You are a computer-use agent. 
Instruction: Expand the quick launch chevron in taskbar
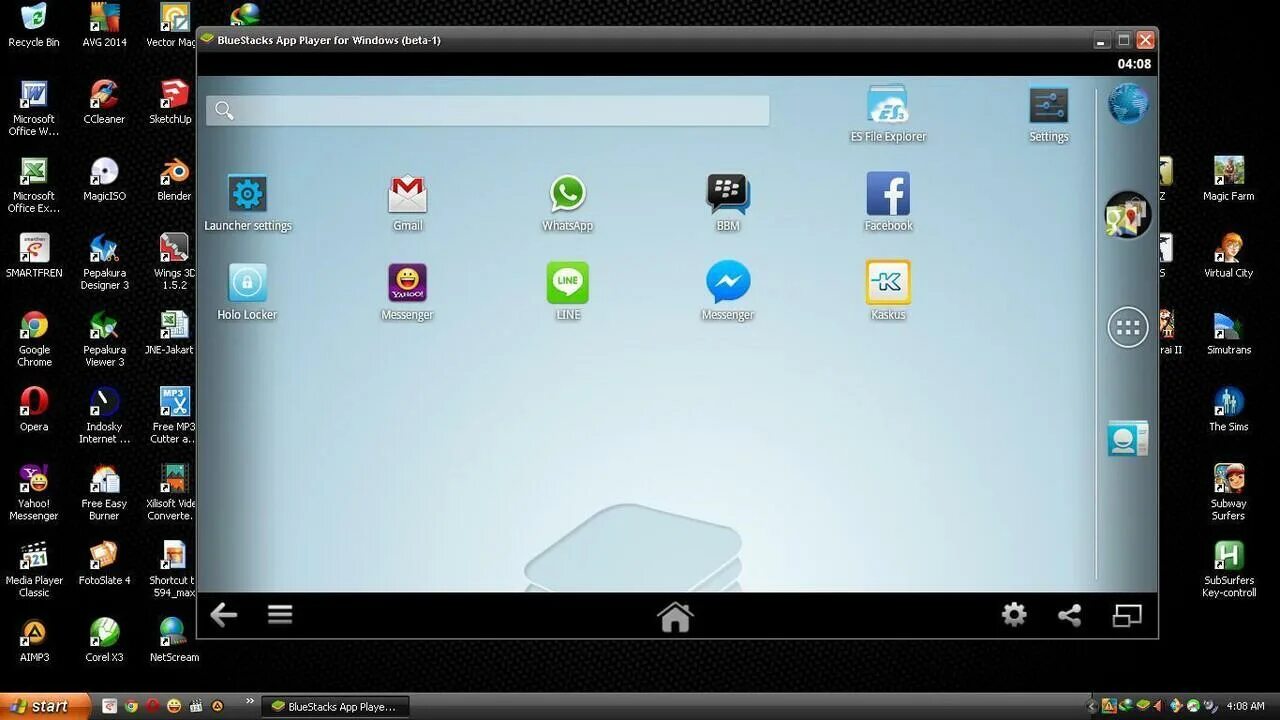[250, 702]
